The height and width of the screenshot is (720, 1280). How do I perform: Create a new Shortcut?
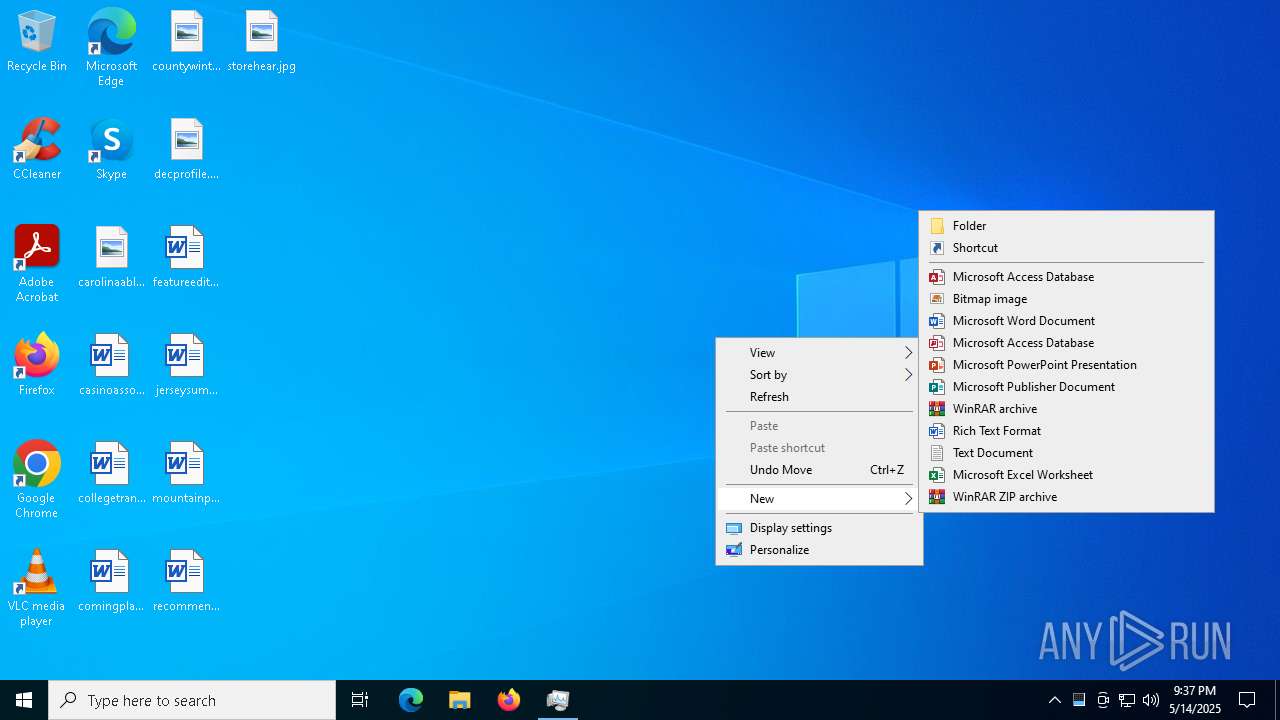tap(1066, 247)
